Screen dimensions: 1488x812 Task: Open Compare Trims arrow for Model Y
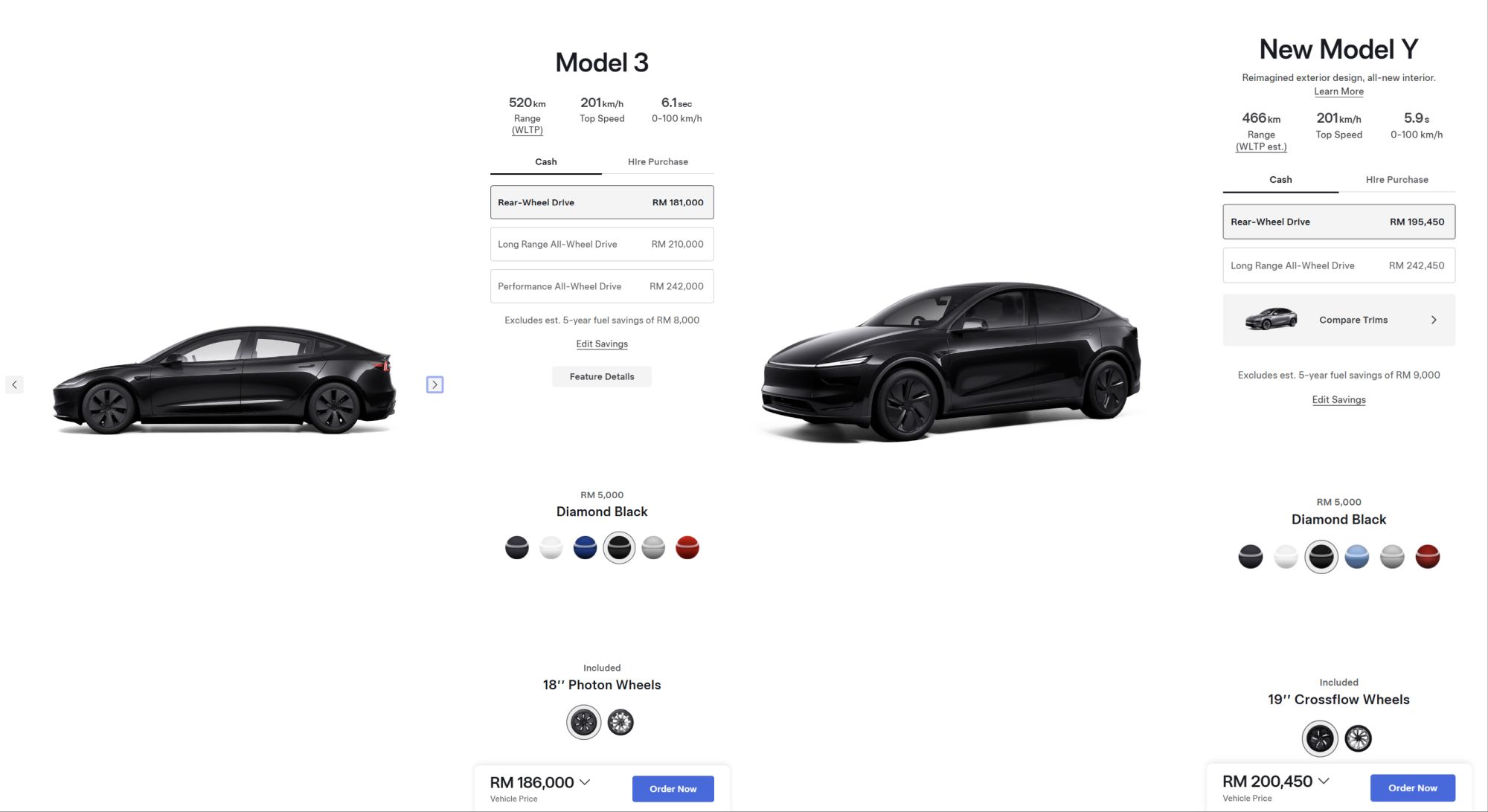pyautogui.click(x=1434, y=320)
